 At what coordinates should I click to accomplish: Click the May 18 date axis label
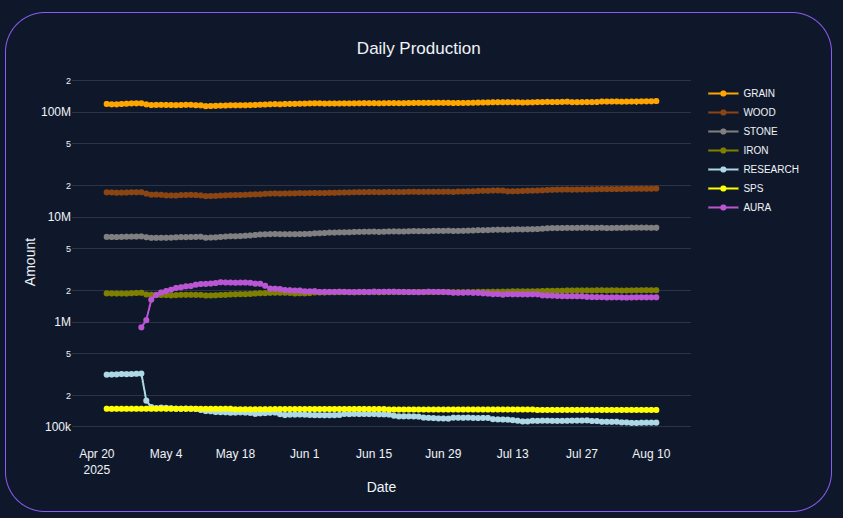click(235, 454)
